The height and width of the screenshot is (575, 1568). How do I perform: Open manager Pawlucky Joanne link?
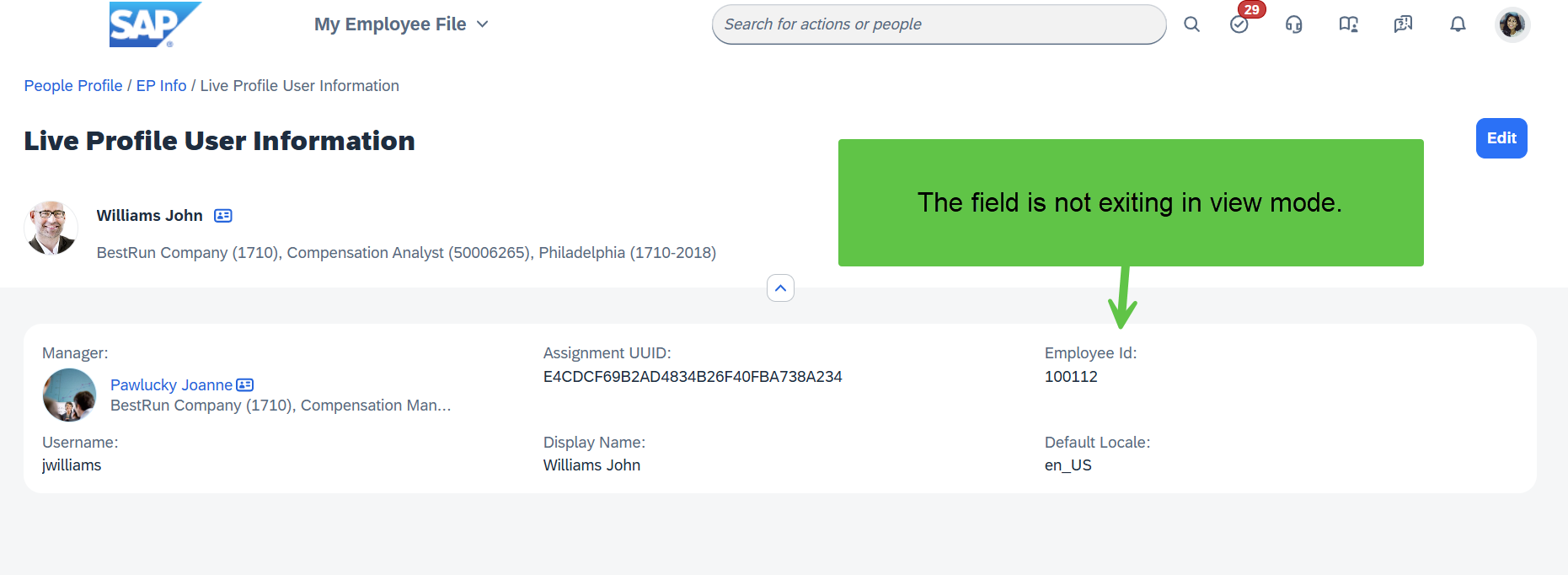tap(171, 385)
